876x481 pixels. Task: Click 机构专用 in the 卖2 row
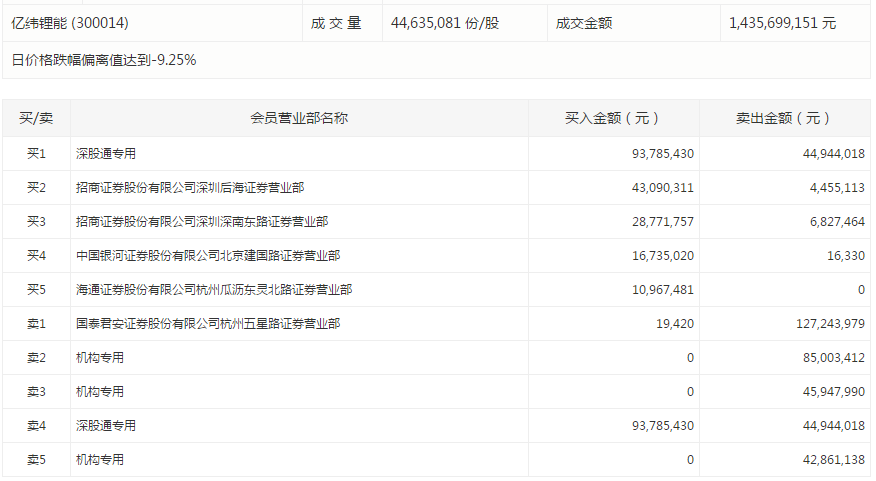point(99,358)
